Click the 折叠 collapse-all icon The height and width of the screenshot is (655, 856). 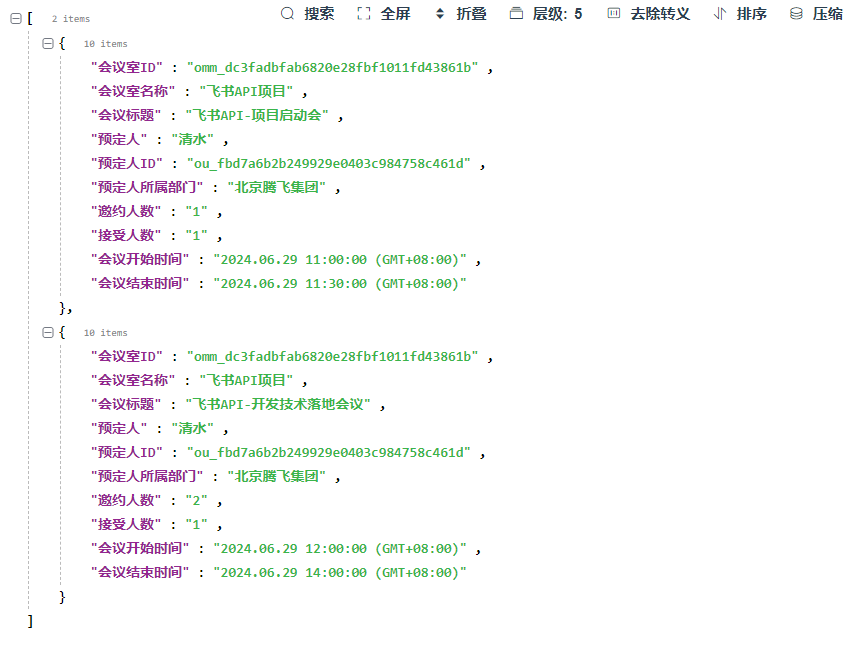click(x=440, y=14)
